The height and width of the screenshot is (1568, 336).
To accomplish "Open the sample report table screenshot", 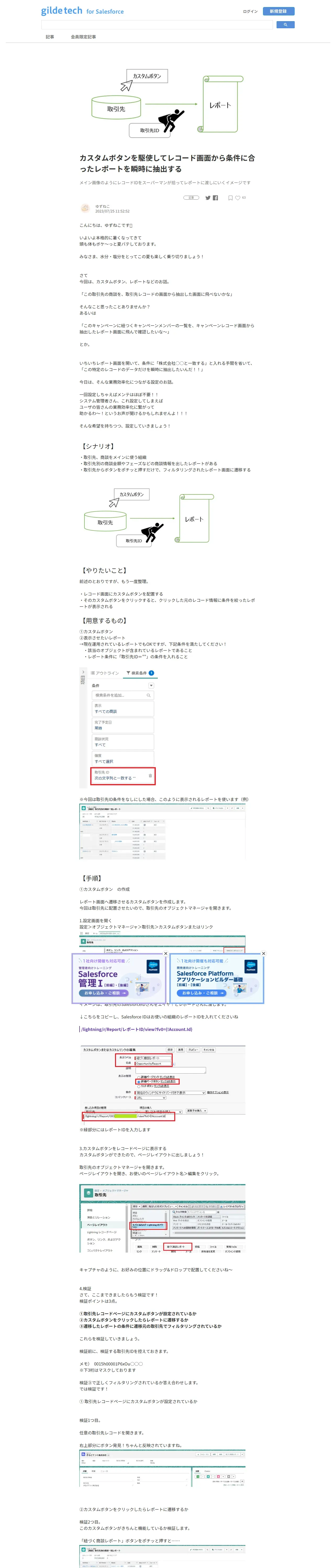I will tap(162, 832).
